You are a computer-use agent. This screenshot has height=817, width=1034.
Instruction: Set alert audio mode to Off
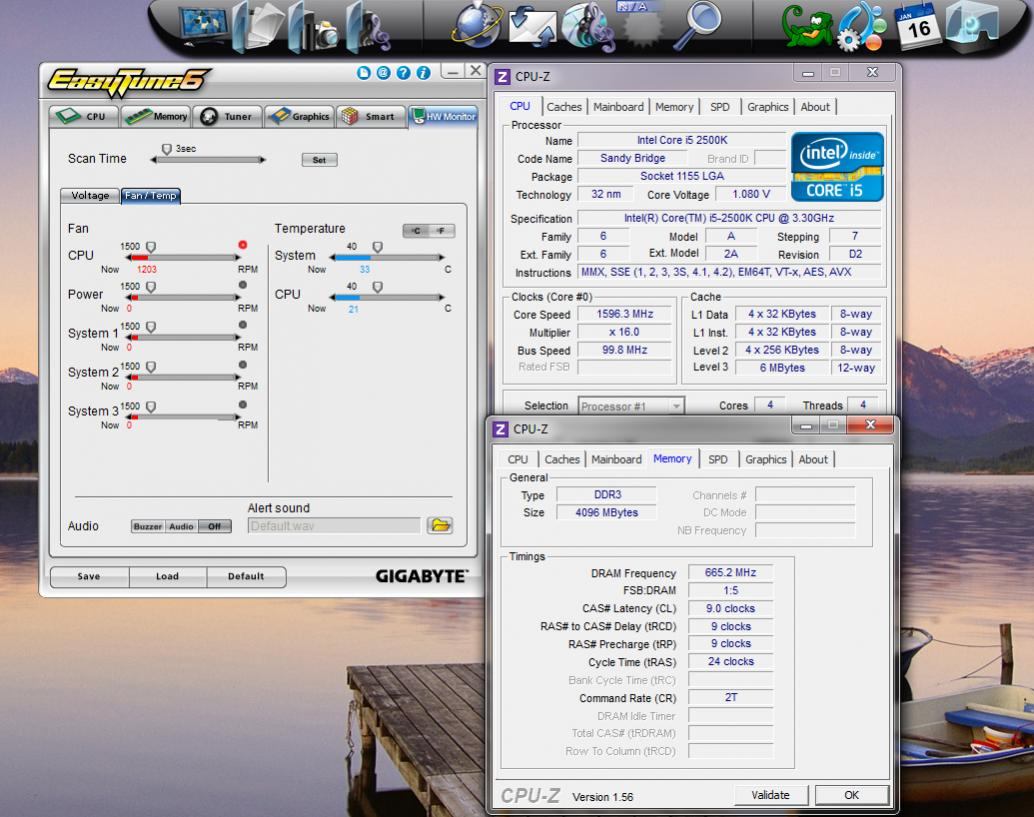click(x=214, y=526)
